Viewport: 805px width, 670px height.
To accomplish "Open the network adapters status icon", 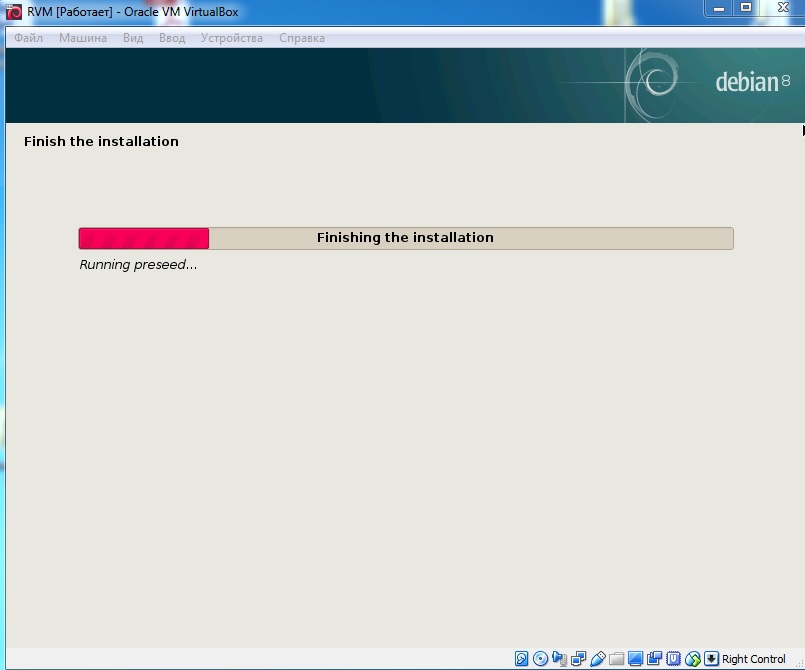I will point(579,659).
